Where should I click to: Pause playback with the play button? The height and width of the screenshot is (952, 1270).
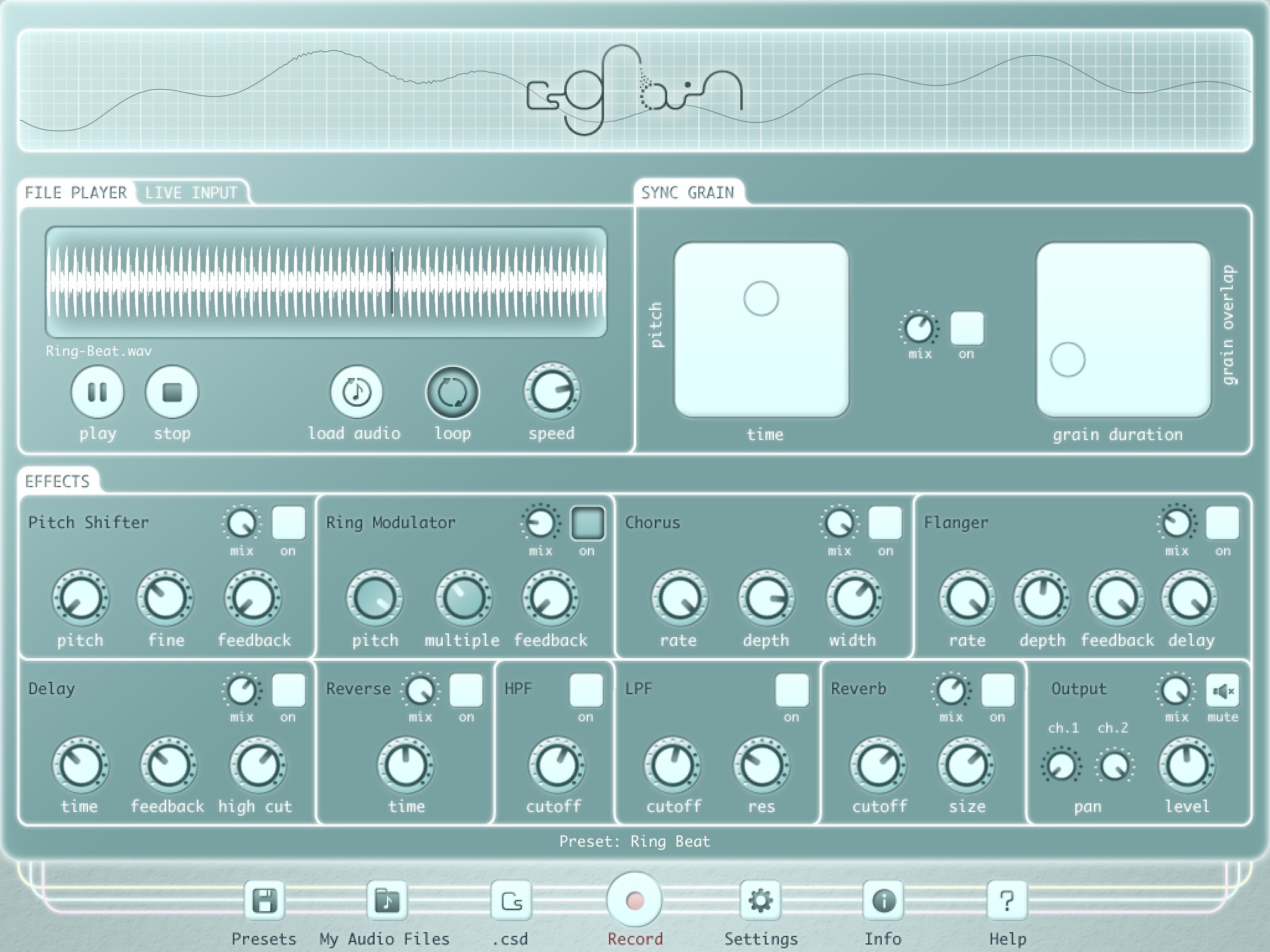tap(97, 392)
